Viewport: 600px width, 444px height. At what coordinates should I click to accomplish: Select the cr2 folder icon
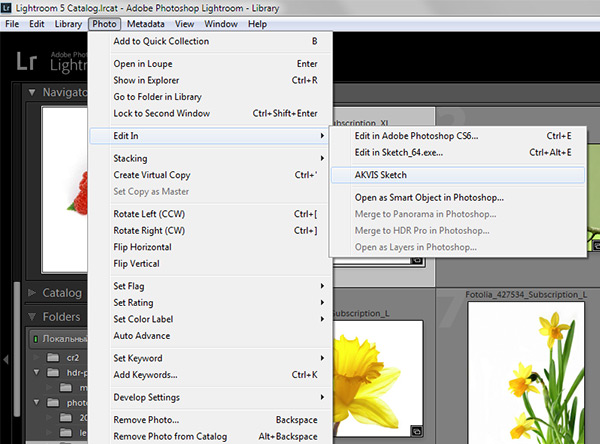coord(53,357)
